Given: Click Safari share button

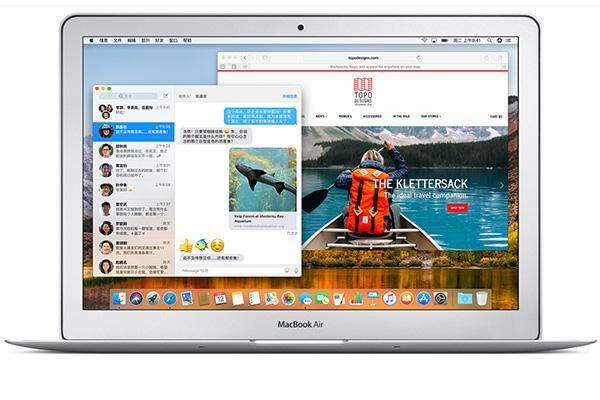Looking at the screenshot, I should [486, 58].
